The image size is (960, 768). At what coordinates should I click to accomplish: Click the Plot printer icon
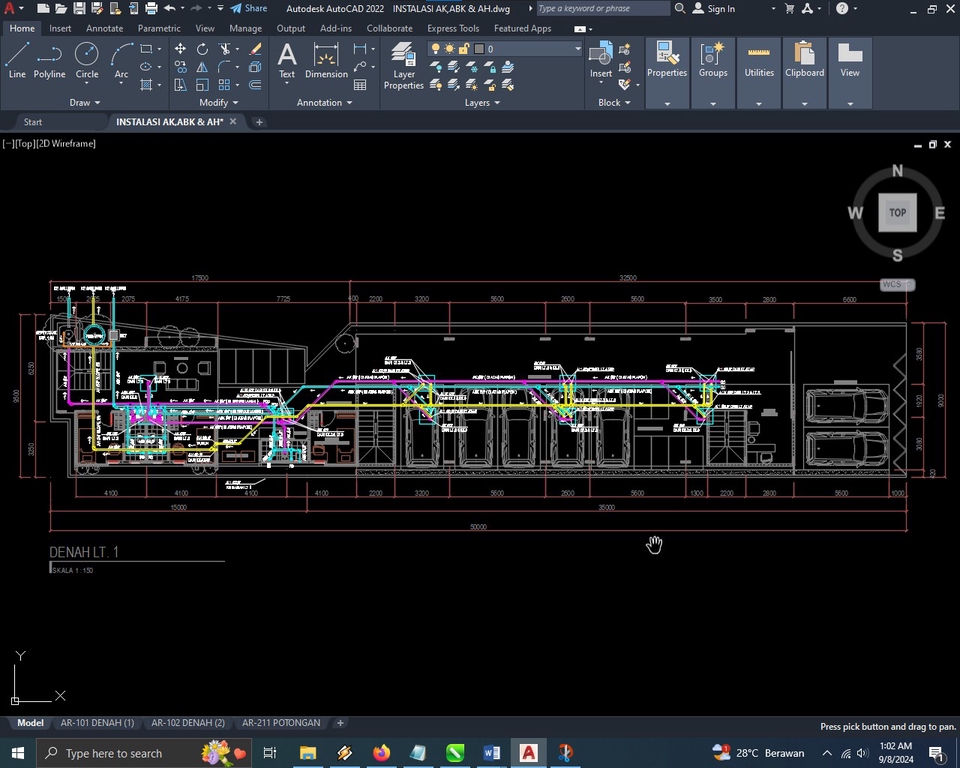[x=151, y=9]
